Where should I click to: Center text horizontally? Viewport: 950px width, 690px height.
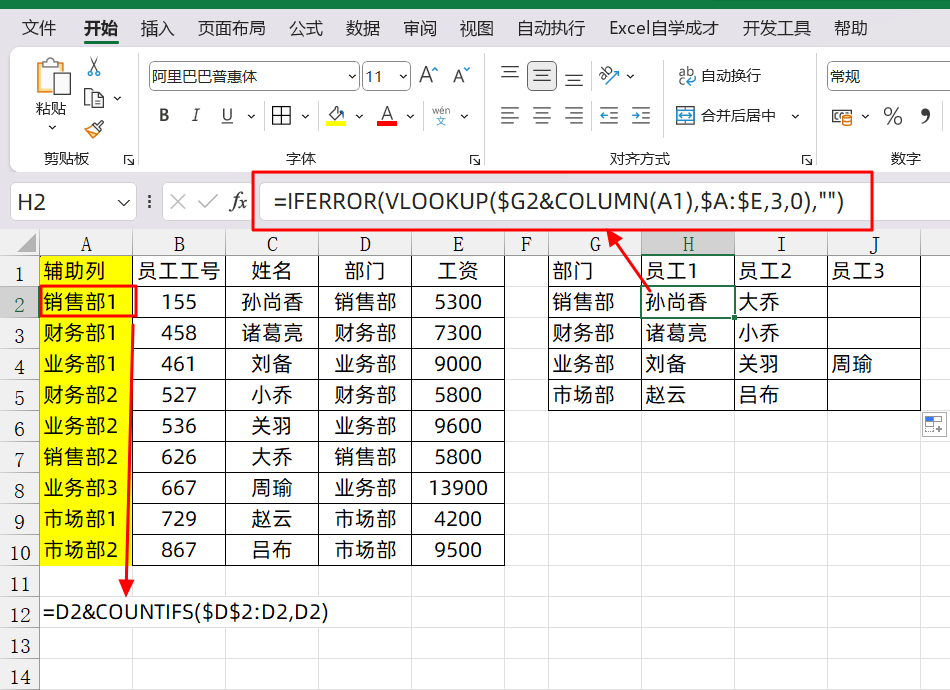pyautogui.click(x=542, y=115)
